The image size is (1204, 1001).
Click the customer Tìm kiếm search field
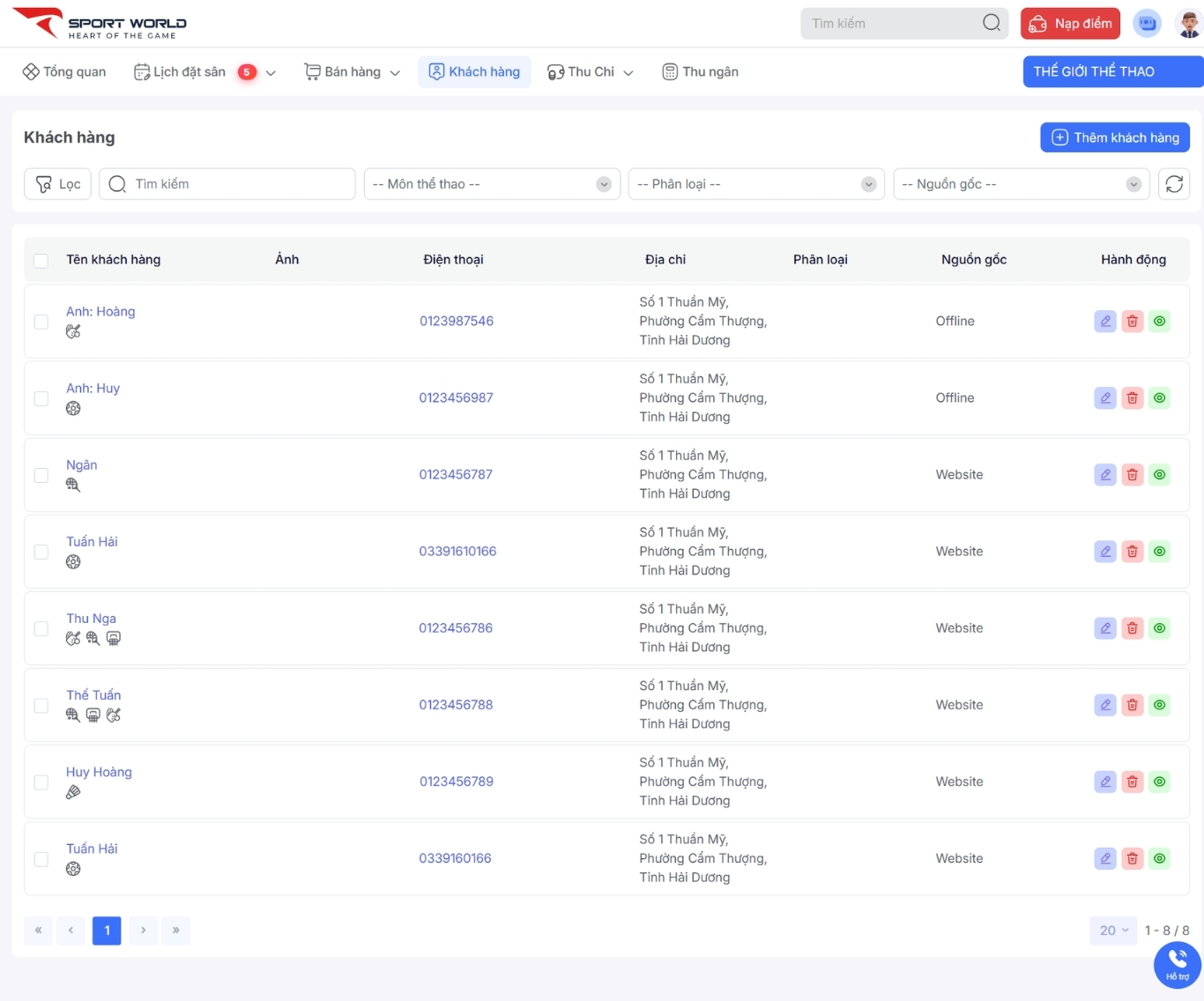pos(227,184)
